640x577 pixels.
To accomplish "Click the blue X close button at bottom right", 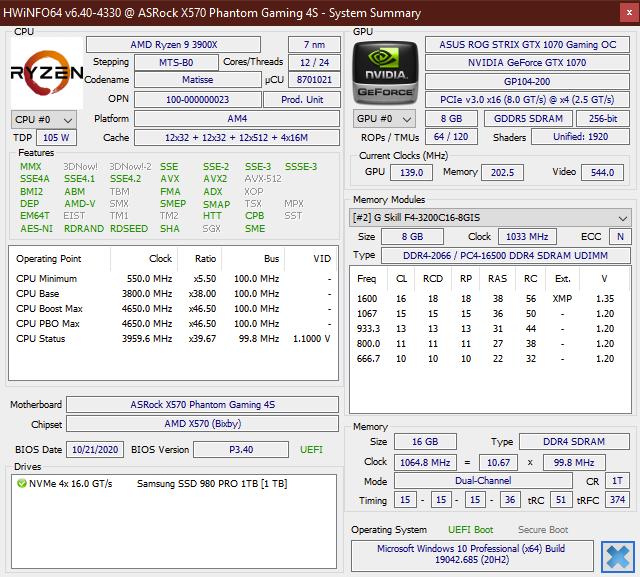I will point(618,557).
